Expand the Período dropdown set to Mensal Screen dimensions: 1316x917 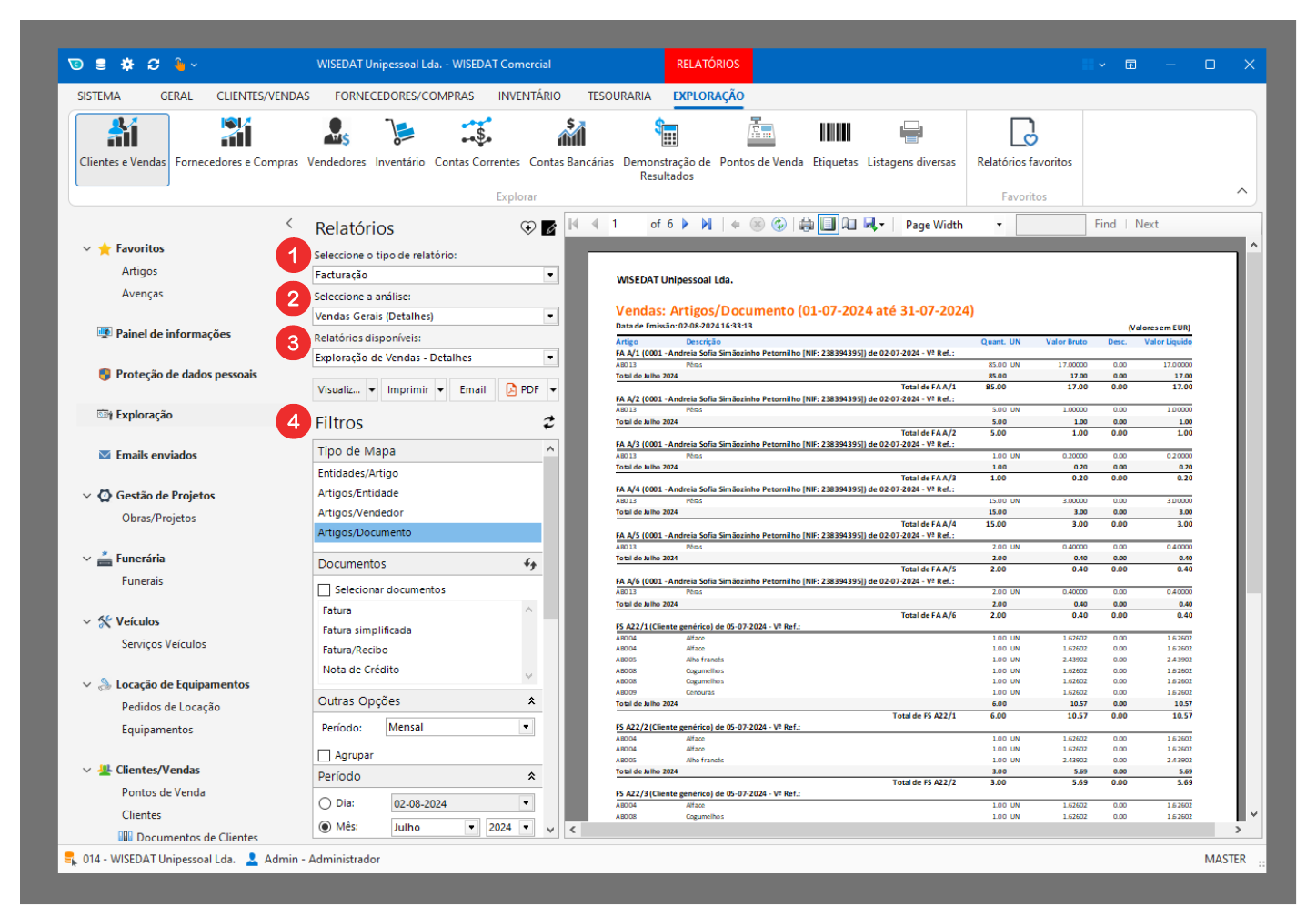click(x=526, y=728)
